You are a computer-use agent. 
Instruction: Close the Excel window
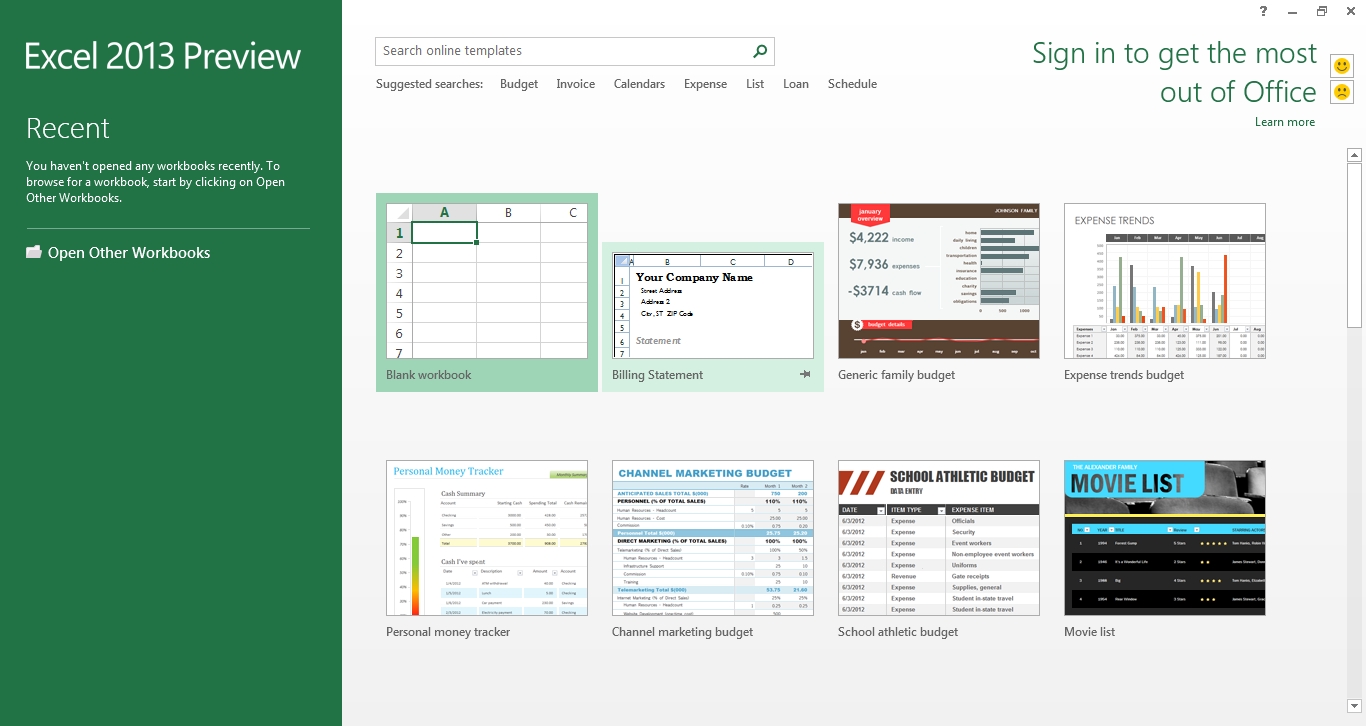click(x=1350, y=11)
